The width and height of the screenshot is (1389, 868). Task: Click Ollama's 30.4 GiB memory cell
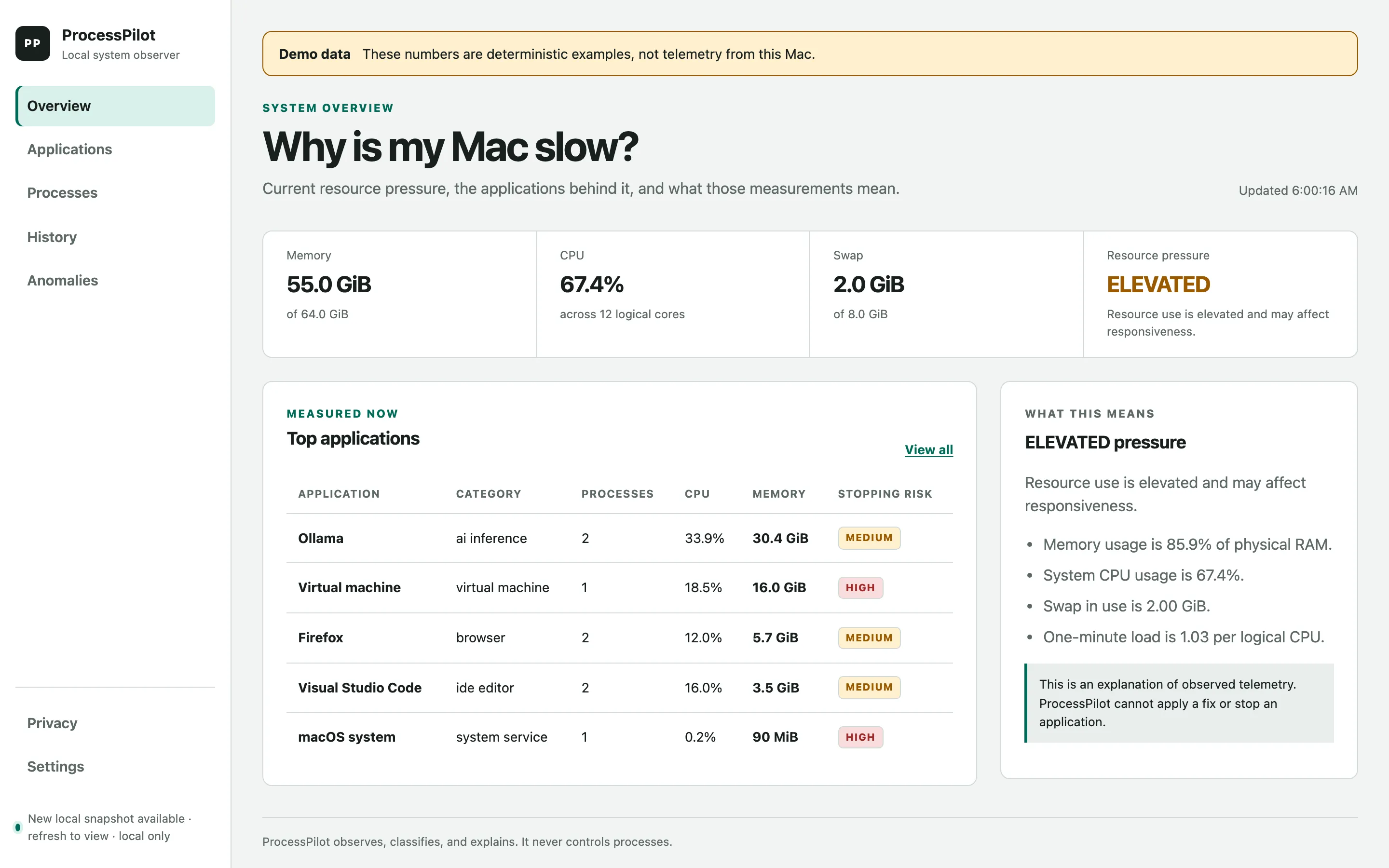[780, 539]
